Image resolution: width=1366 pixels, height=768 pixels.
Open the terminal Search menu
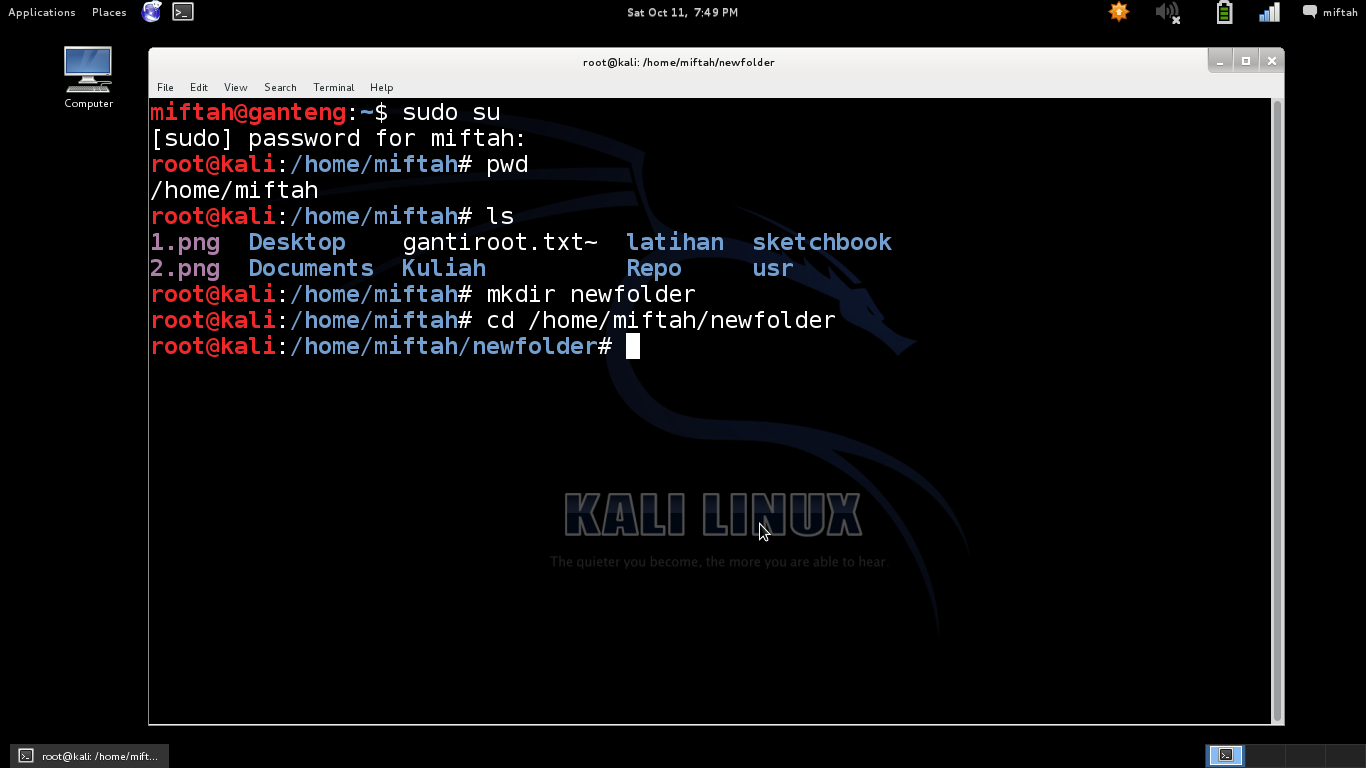280,87
